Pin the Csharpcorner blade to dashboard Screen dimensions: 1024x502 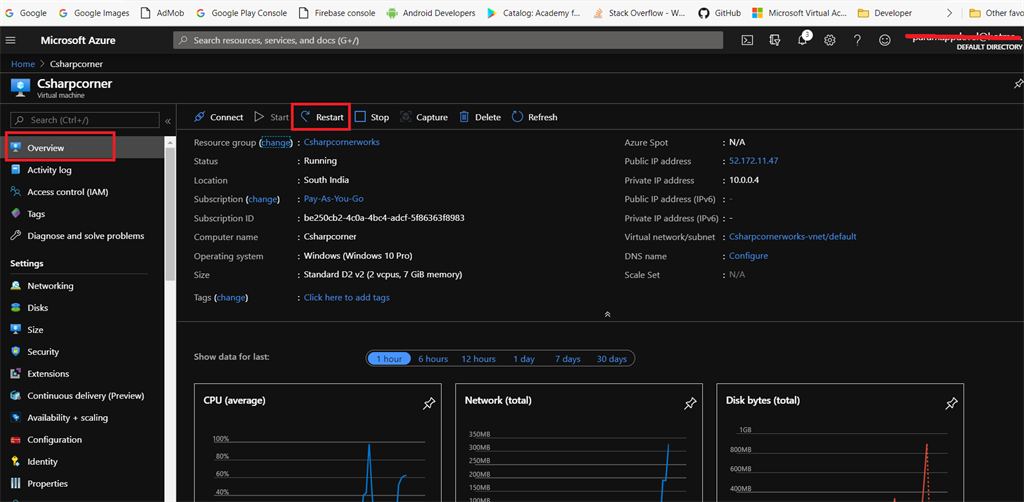click(1017, 84)
